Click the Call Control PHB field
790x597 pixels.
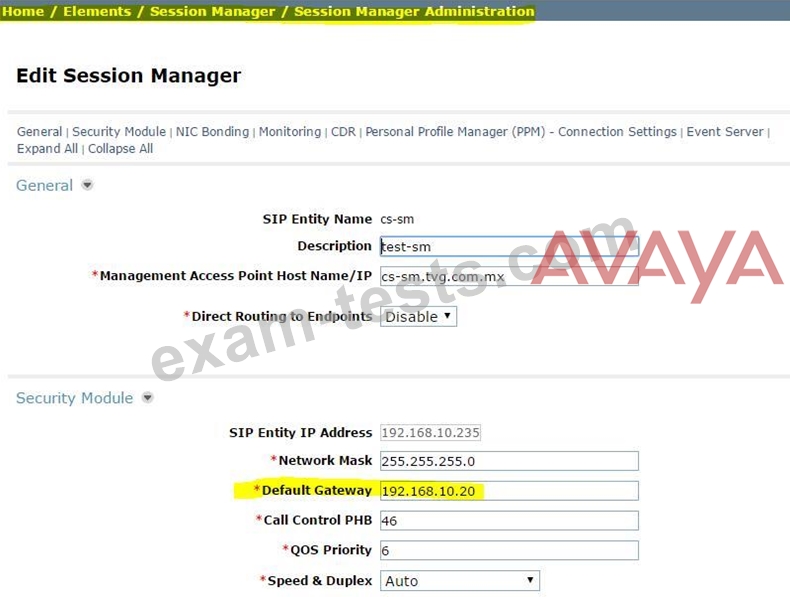pos(509,520)
